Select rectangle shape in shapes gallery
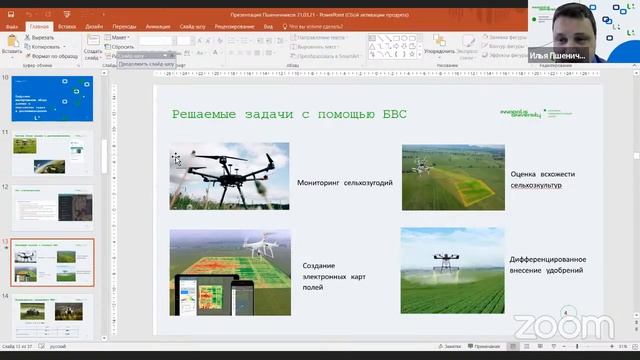Image resolution: width=640 pixels, height=360 pixels. click(x=396, y=38)
